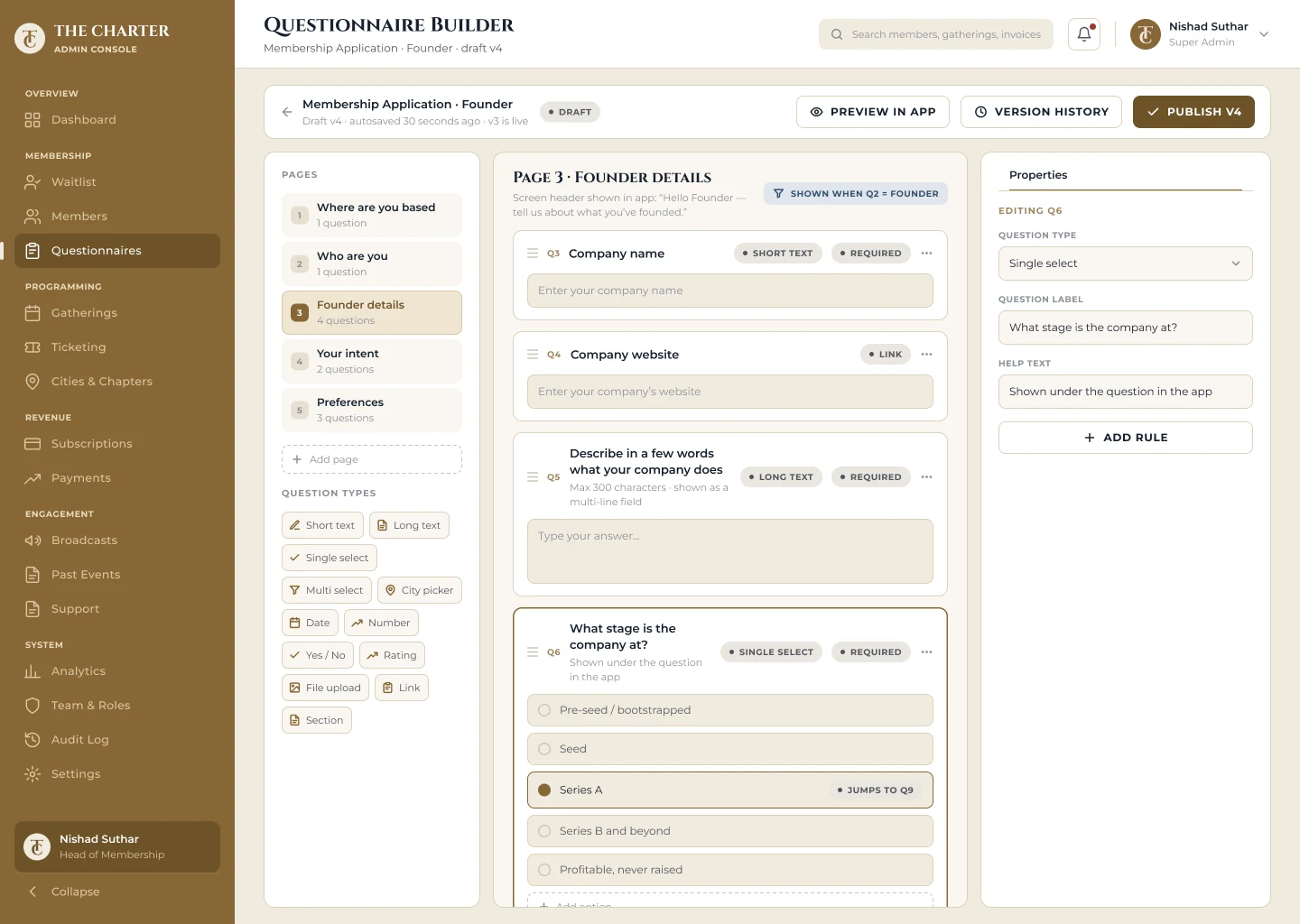The image size is (1300, 924).
Task: Edit the Help text field
Action: point(1125,392)
